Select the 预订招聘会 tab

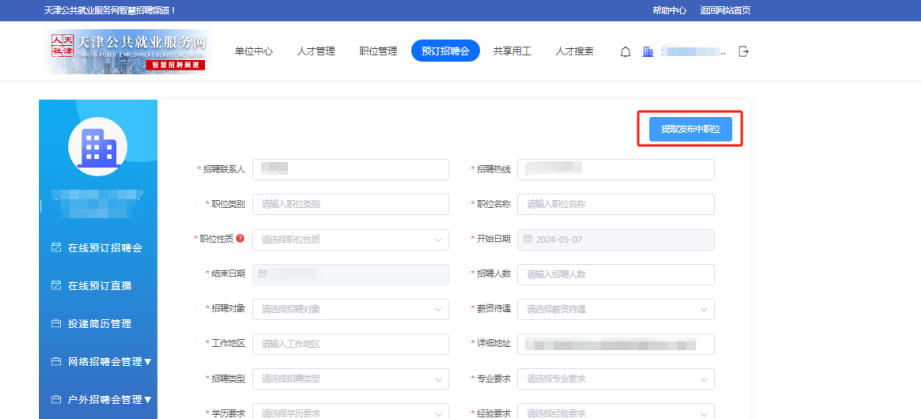tap(445, 51)
